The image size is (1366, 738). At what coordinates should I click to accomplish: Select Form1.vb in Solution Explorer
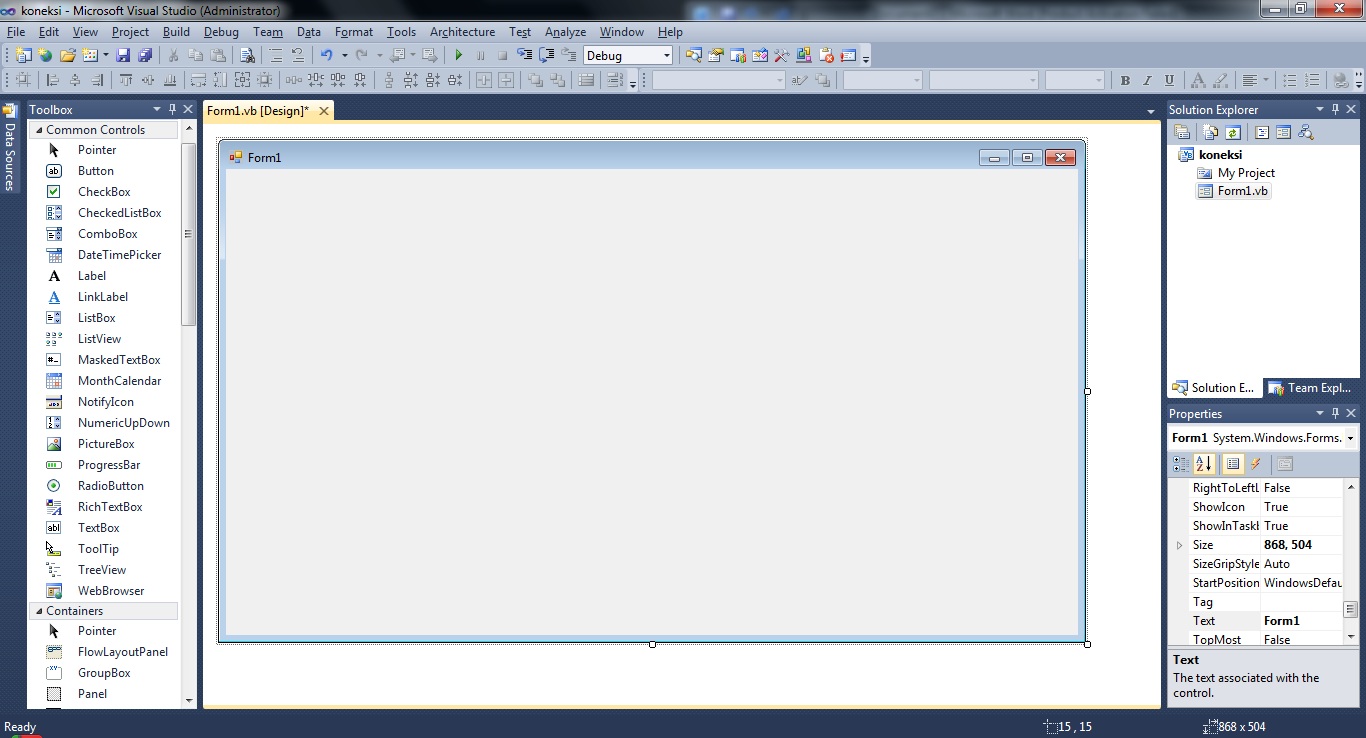tap(1242, 191)
